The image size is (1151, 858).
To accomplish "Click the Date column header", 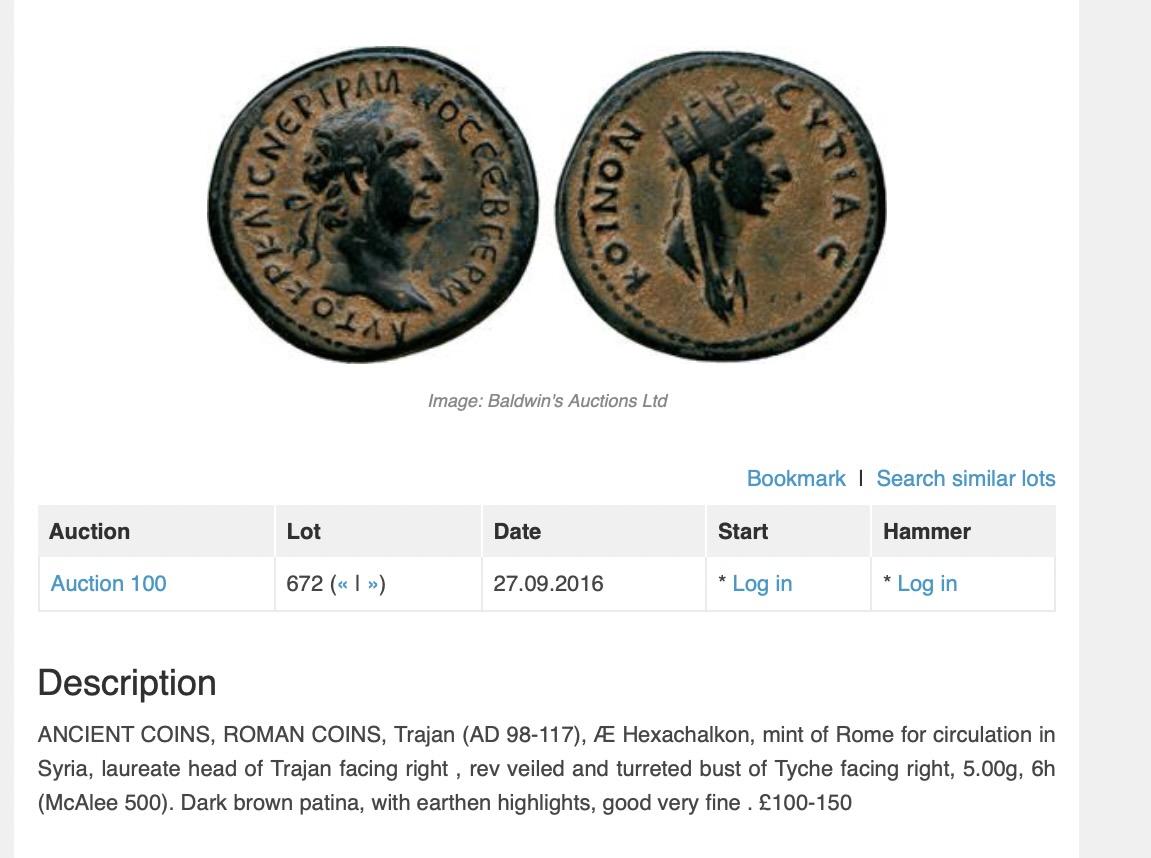I will 517,531.
